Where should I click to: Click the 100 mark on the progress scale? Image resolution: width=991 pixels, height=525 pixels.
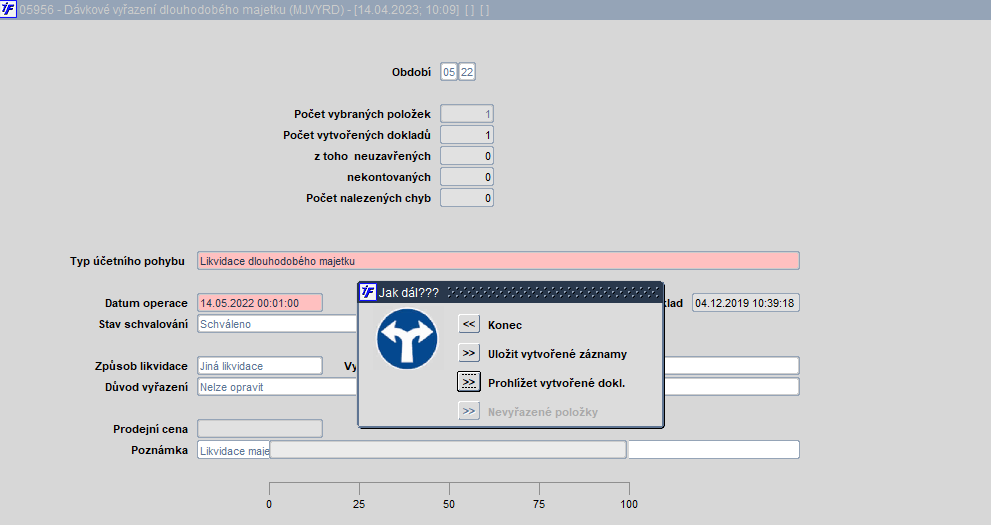click(629, 504)
